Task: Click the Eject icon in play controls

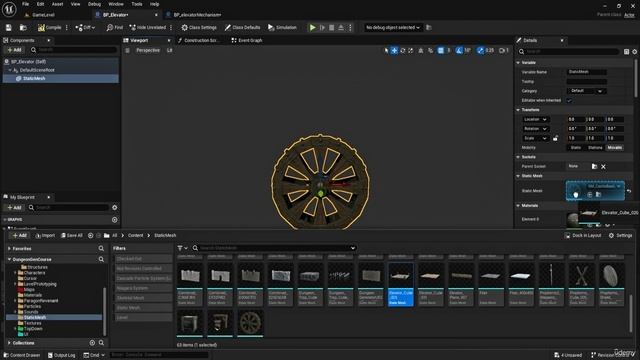Action: click(341, 27)
